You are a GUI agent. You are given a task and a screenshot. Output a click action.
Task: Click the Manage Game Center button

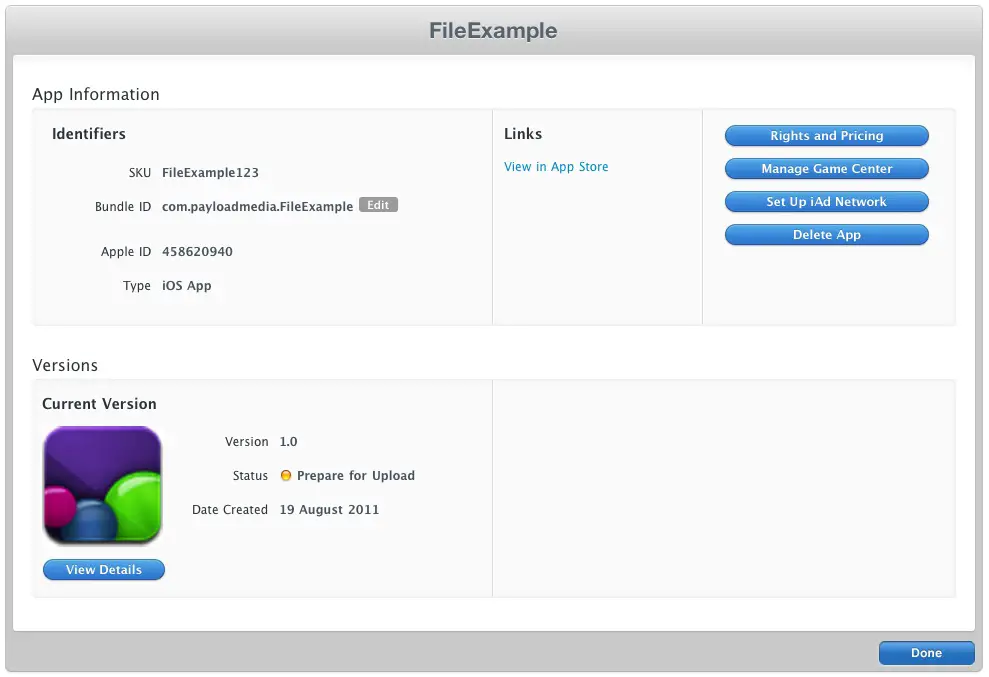826,169
